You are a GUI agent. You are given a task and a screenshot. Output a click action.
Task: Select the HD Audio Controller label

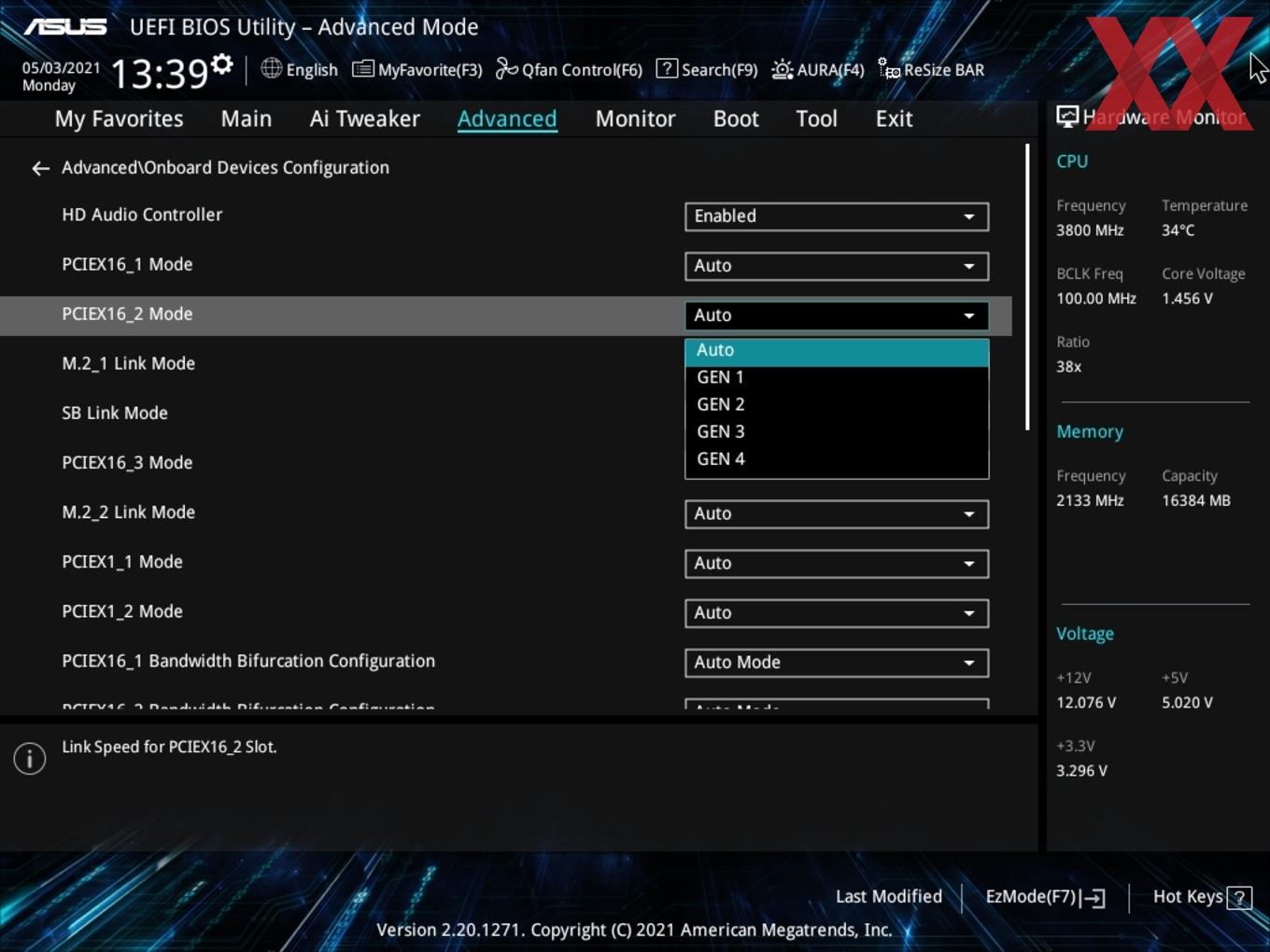click(x=142, y=215)
